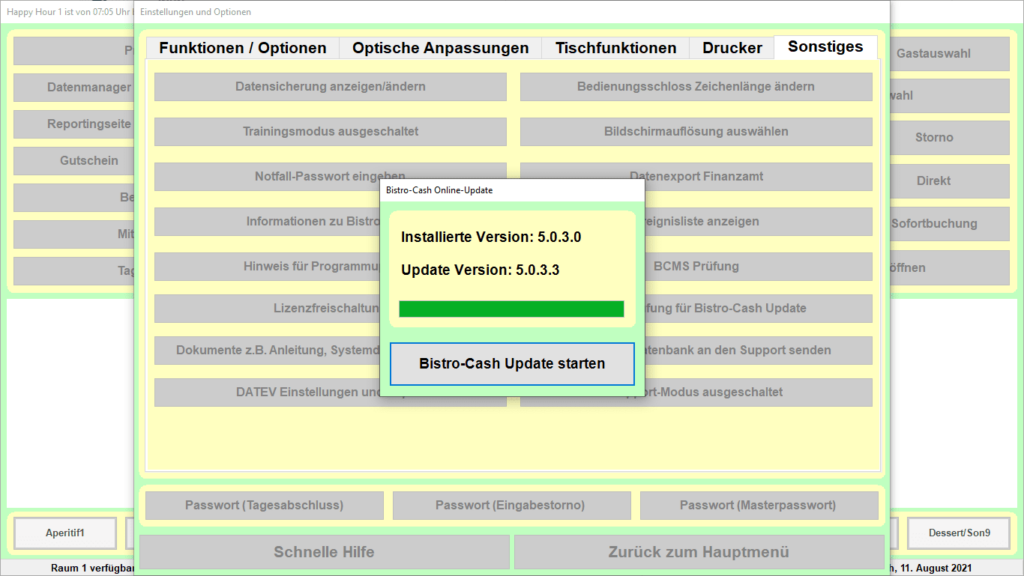Select the Tischfunktionen tab
1024x576 pixels.
(x=616, y=48)
